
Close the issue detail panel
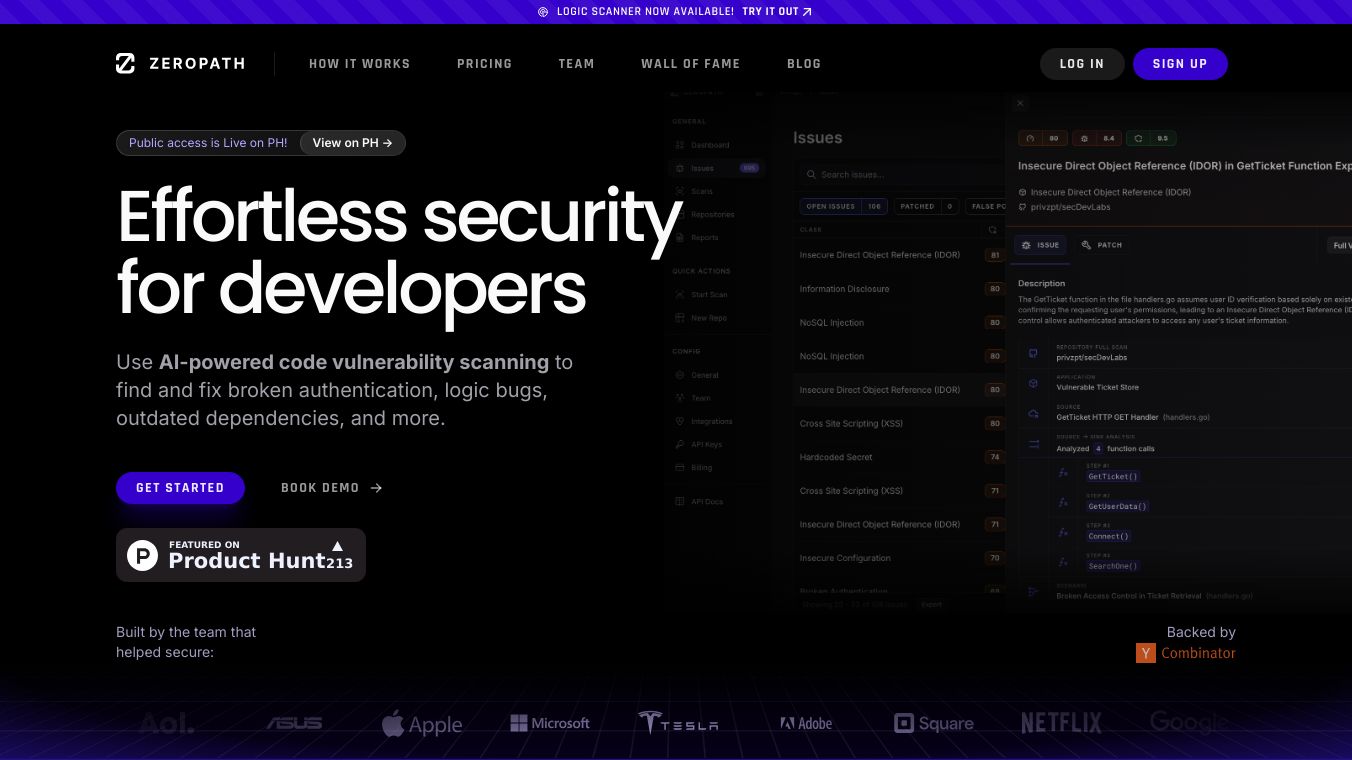pyautogui.click(x=1020, y=103)
